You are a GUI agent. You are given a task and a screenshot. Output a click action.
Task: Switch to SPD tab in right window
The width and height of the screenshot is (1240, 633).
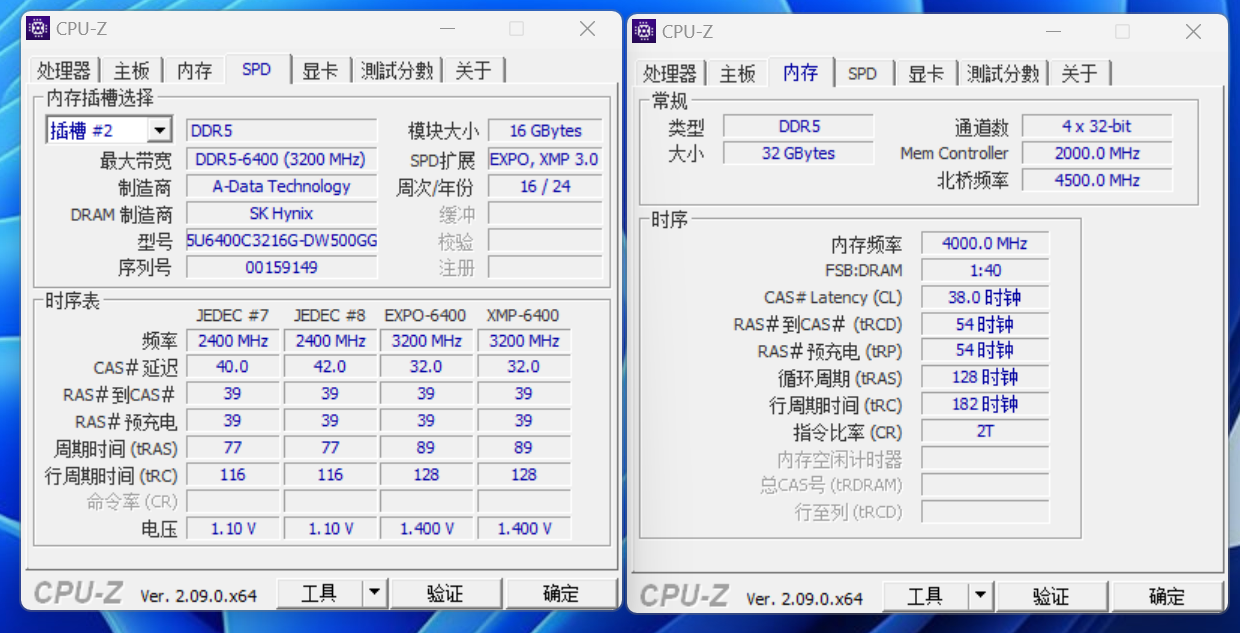pyautogui.click(x=862, y=73)
